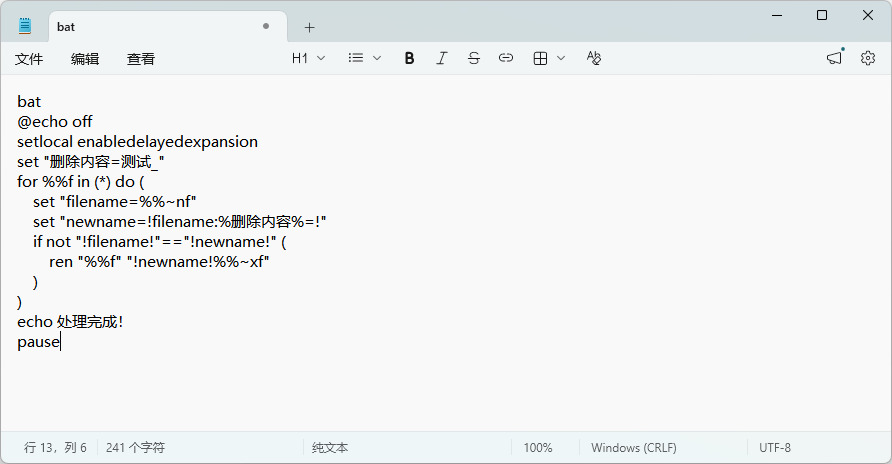Click the 'echo 处理完成!' line
This screenshot has width=892, height=464.
pos(70,322)
